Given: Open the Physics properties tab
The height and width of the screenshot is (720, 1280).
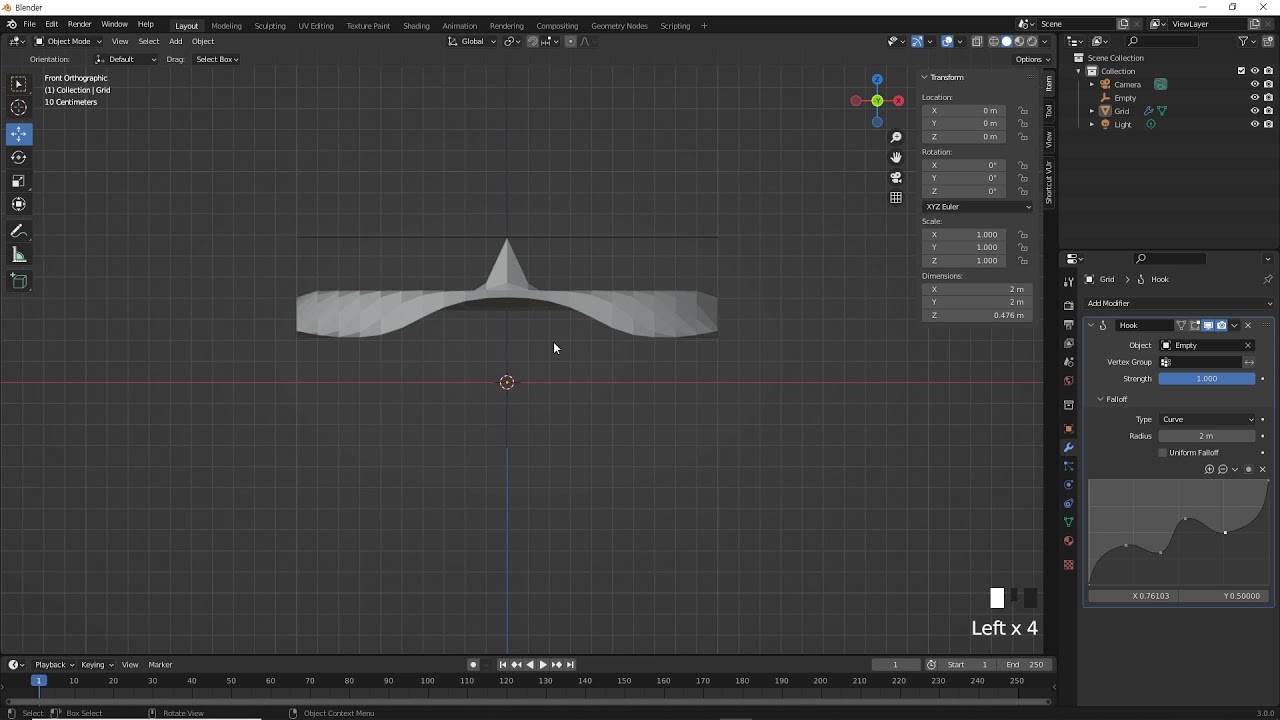Looking at the screenshot, I should pos(1069,485).
